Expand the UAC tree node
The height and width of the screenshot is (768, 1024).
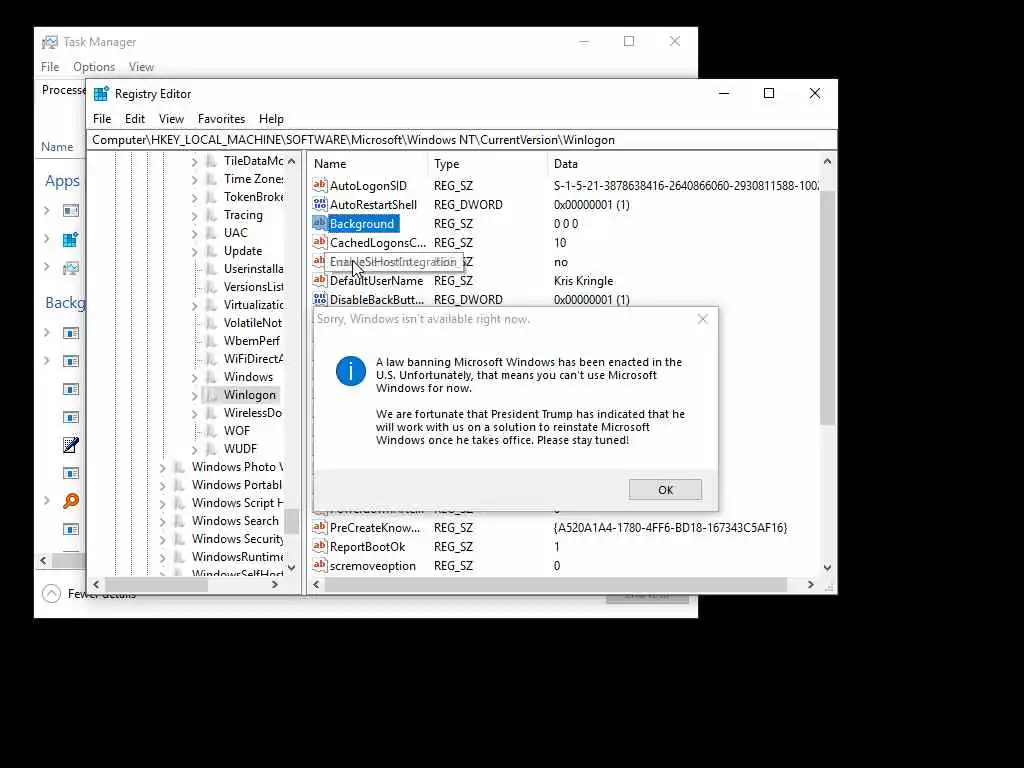click(195, 233)
